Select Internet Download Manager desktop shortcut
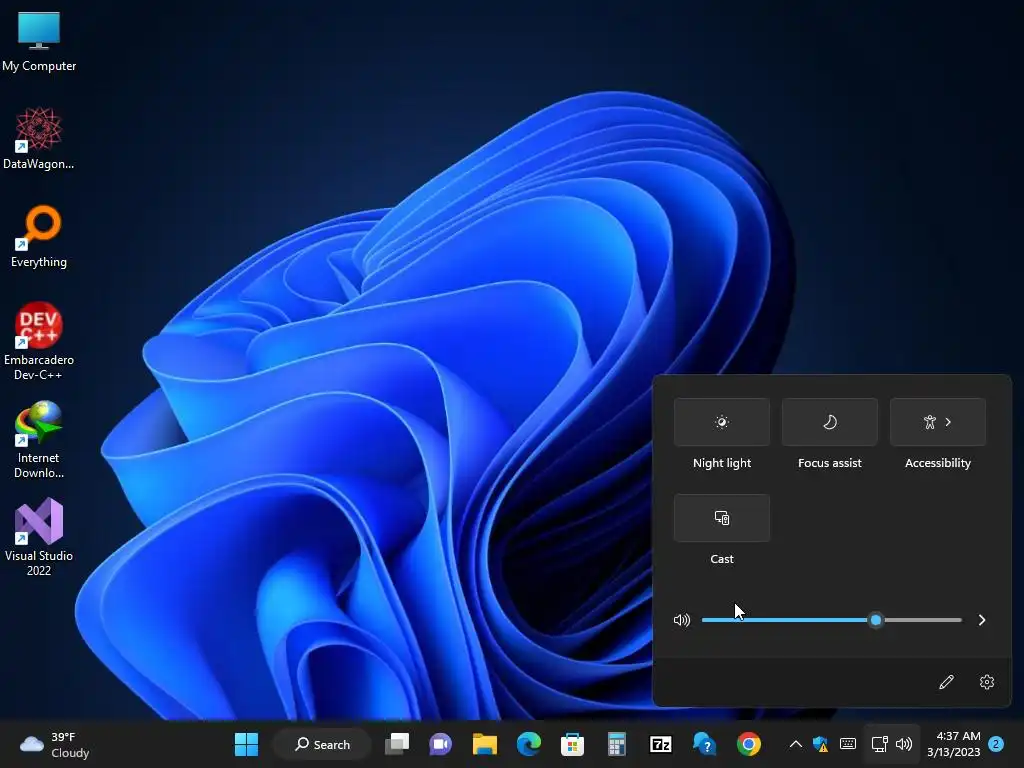Screen dimensions: 1024x768 pyautogui.click(x=39, y=439)
